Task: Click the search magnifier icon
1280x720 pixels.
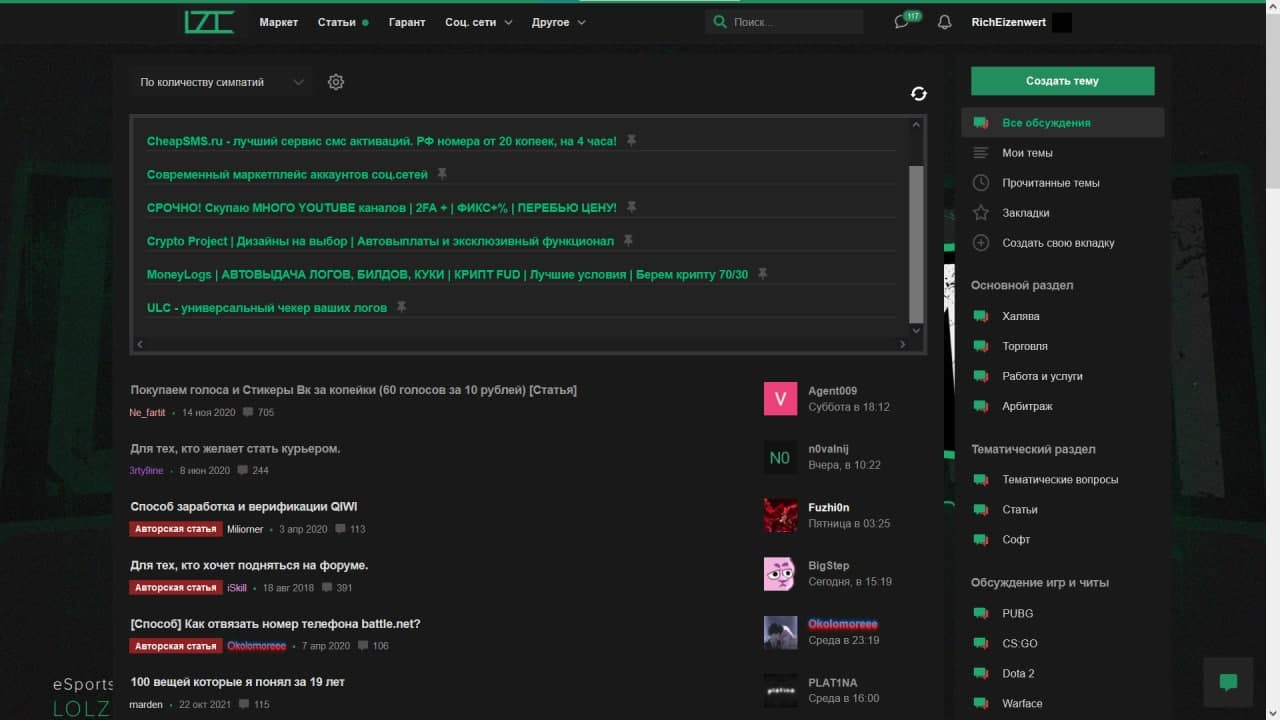Action: point(720,22)
